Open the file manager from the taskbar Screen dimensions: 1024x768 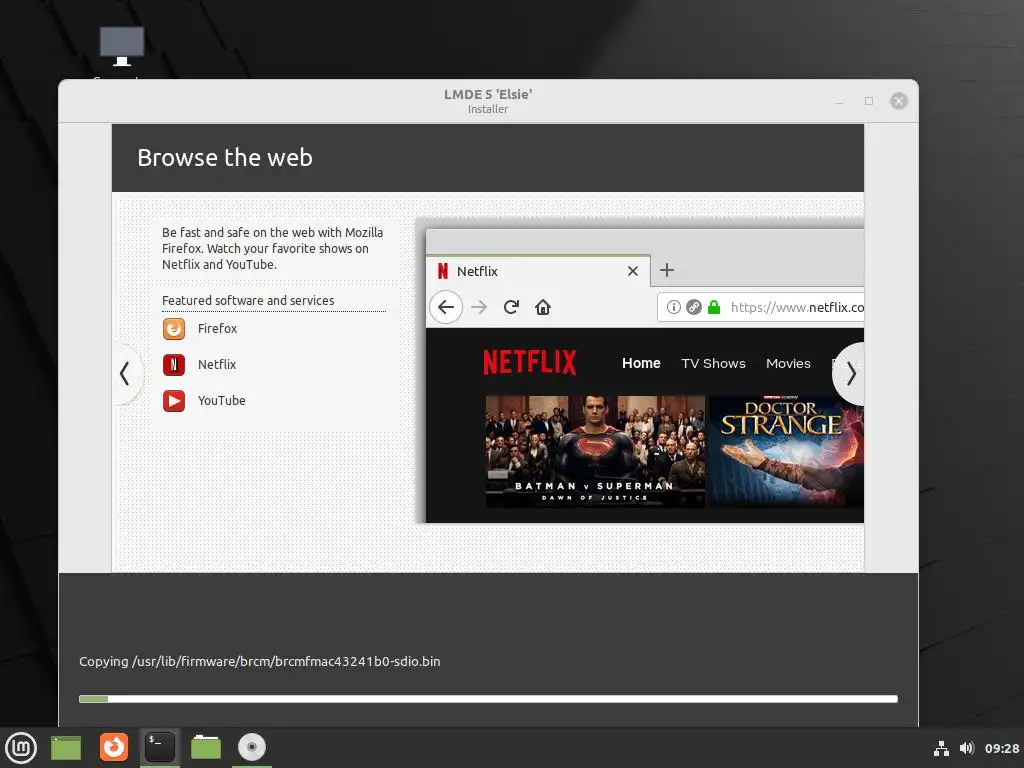[x=206, y=747]
